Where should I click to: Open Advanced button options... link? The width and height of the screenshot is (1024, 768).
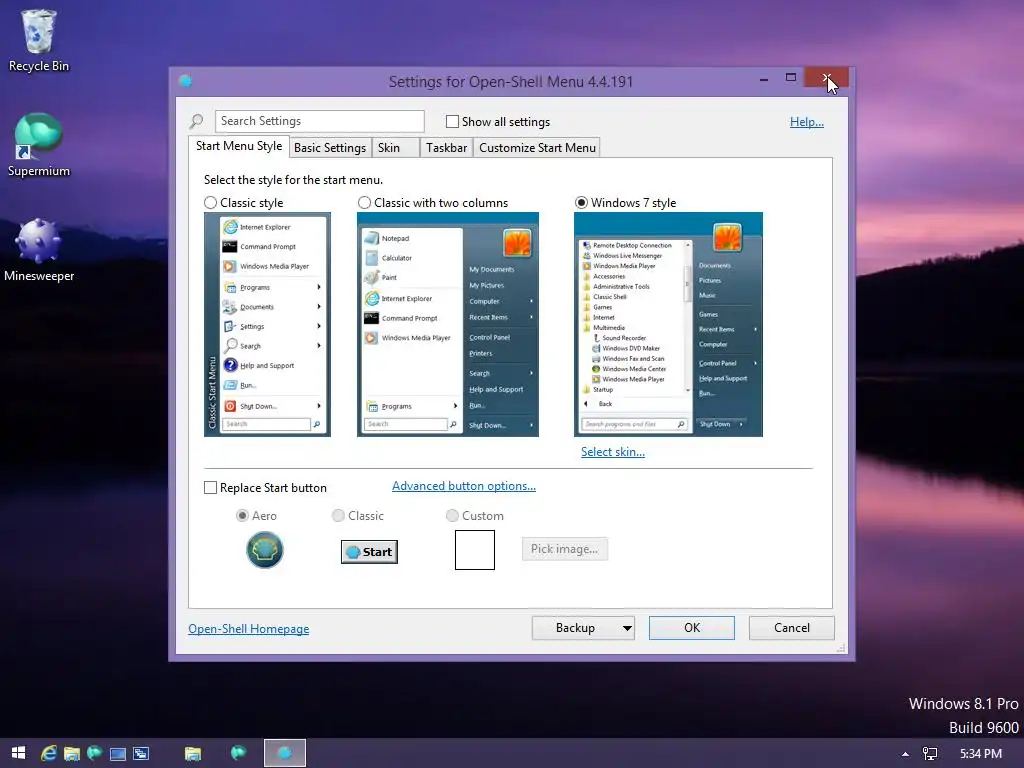[464, 487]
